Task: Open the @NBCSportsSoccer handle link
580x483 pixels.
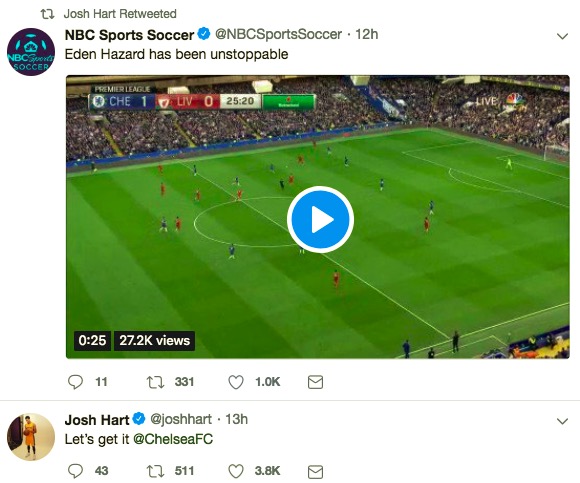Action: 279,34
